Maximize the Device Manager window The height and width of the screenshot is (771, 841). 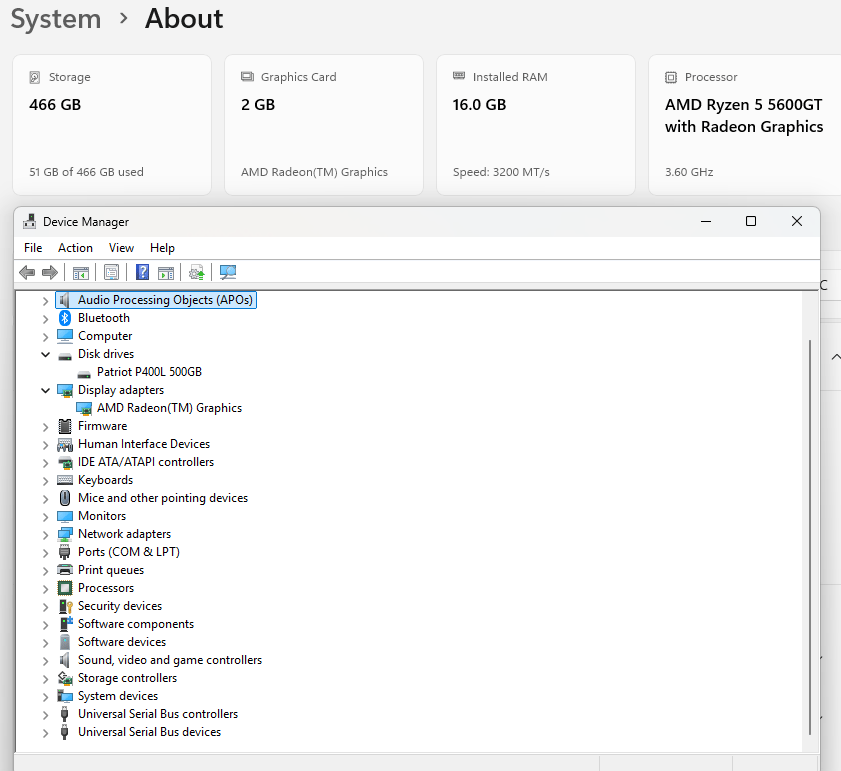click(x=751, y=222)
